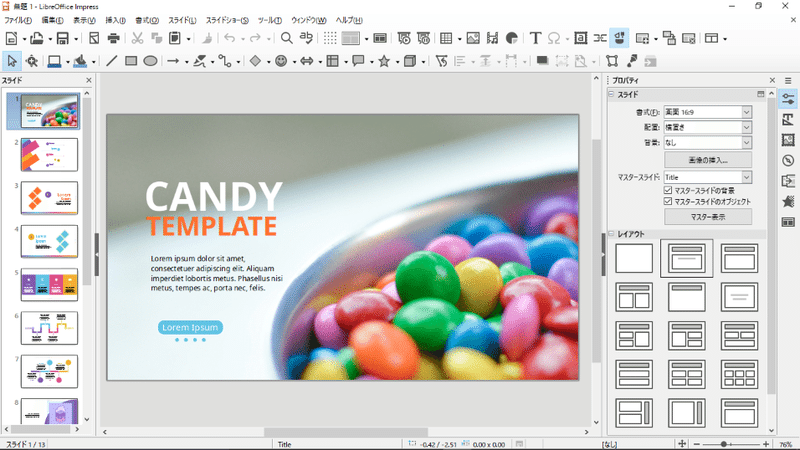The image size is (800, 450).
Task: Click the Print icon
Action: tap(113, 38)
